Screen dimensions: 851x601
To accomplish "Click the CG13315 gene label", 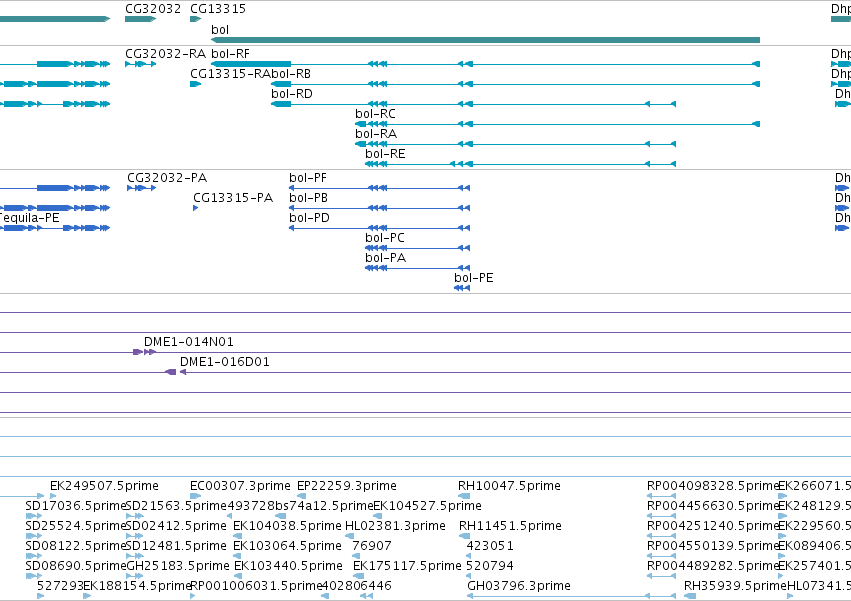I will tap(218, 9).
